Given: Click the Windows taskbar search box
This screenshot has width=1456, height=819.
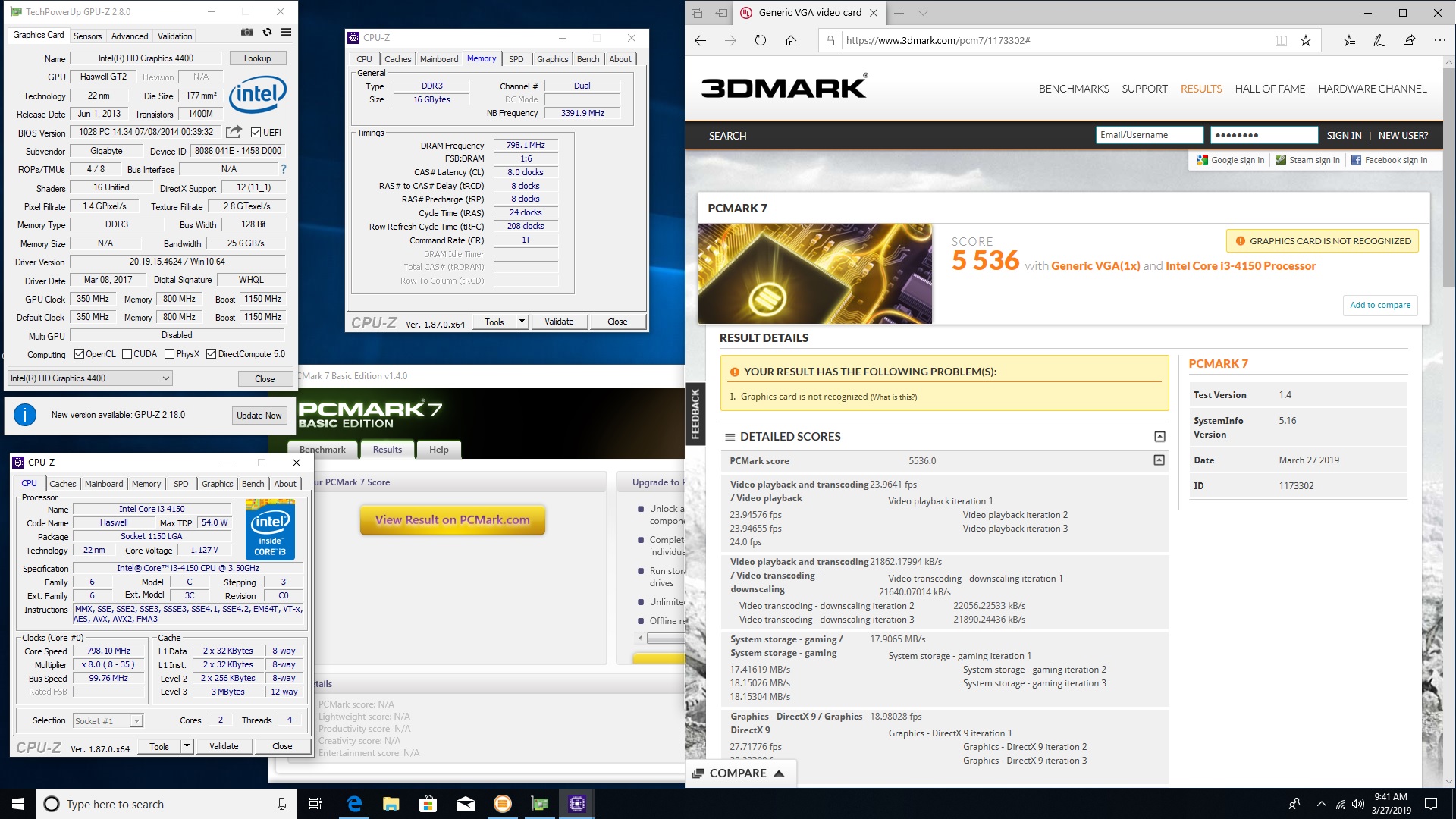Looking at the screenshot, I should click(167, 804).
